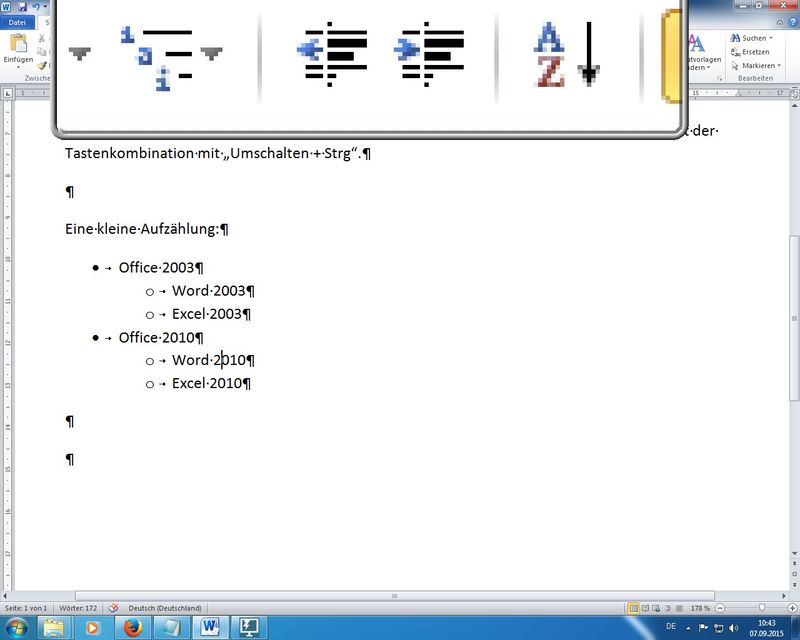Click Wörter: 172 word count
The height and width of the screenshot is (640, 800).
78,608
